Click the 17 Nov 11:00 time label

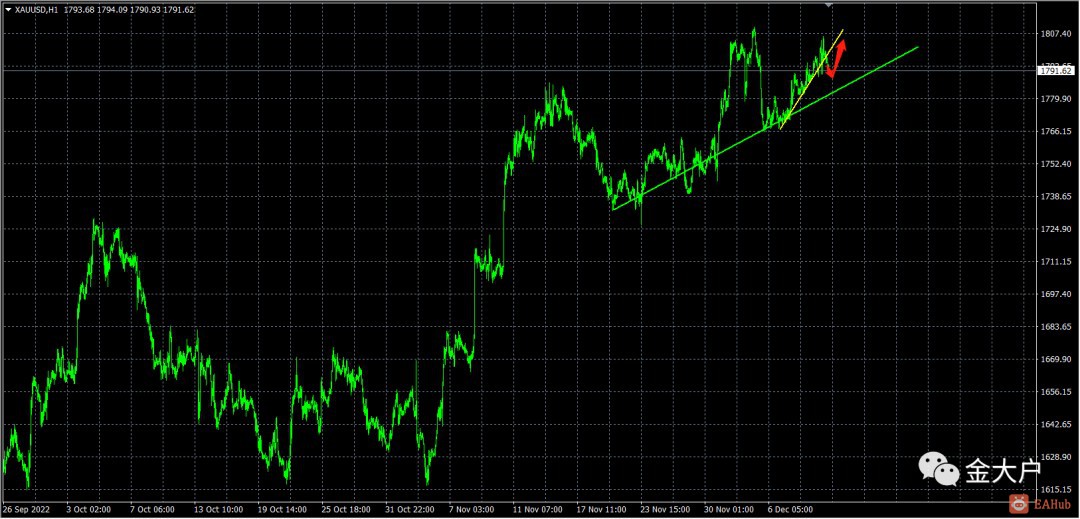click(601, 509)
